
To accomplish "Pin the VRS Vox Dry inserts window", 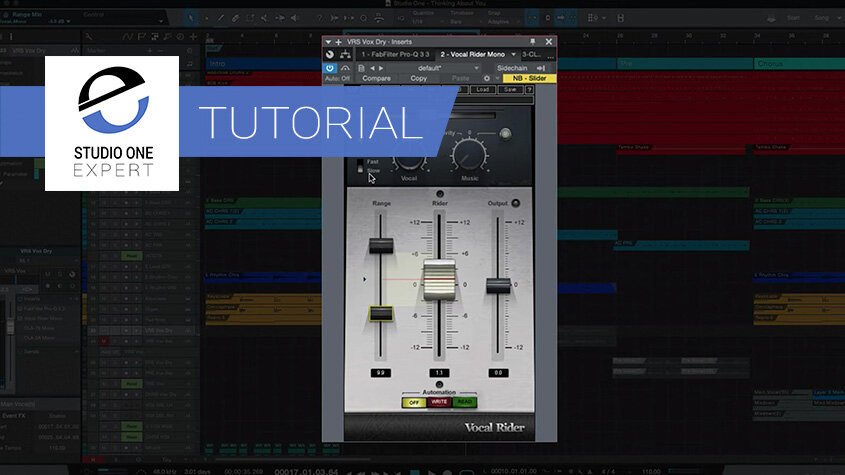I will point(532,42).
